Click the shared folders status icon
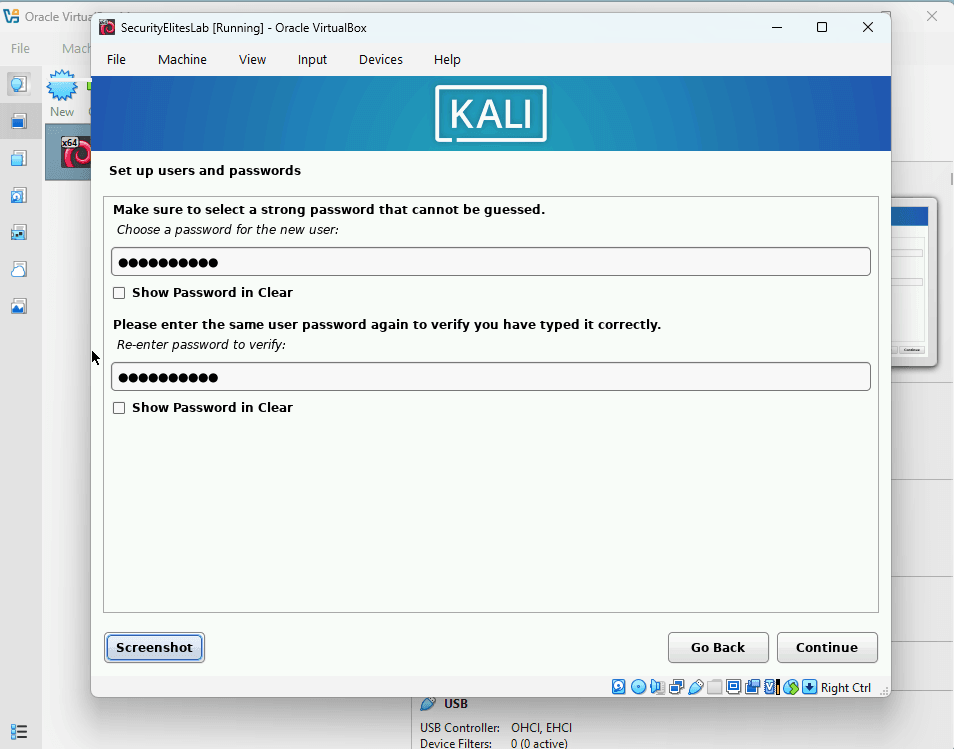 click(714, 687)
